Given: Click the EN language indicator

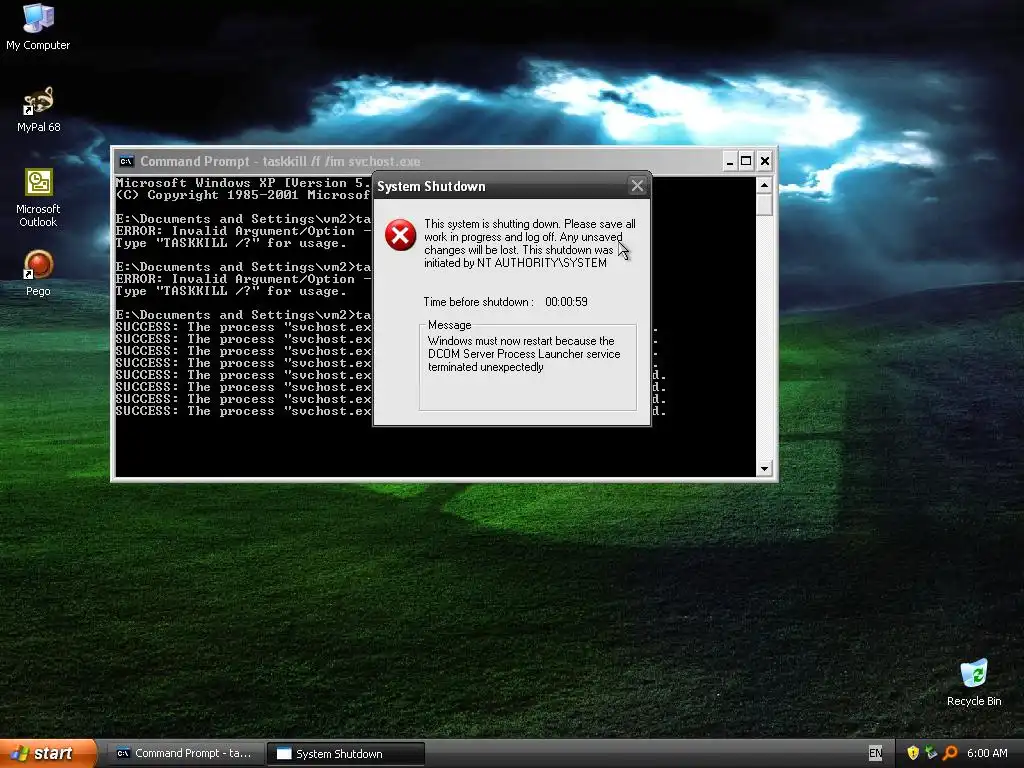Looking at the screenshot, I should coord(875,753).
